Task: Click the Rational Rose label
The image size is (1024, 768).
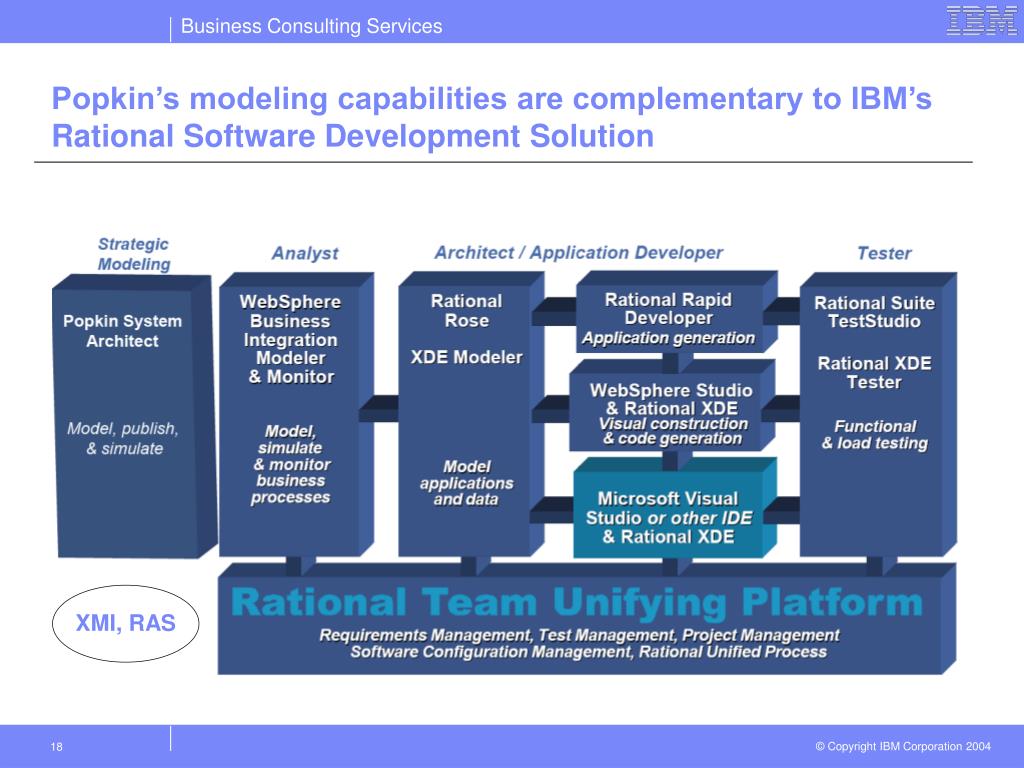Action: pos(466,311)
